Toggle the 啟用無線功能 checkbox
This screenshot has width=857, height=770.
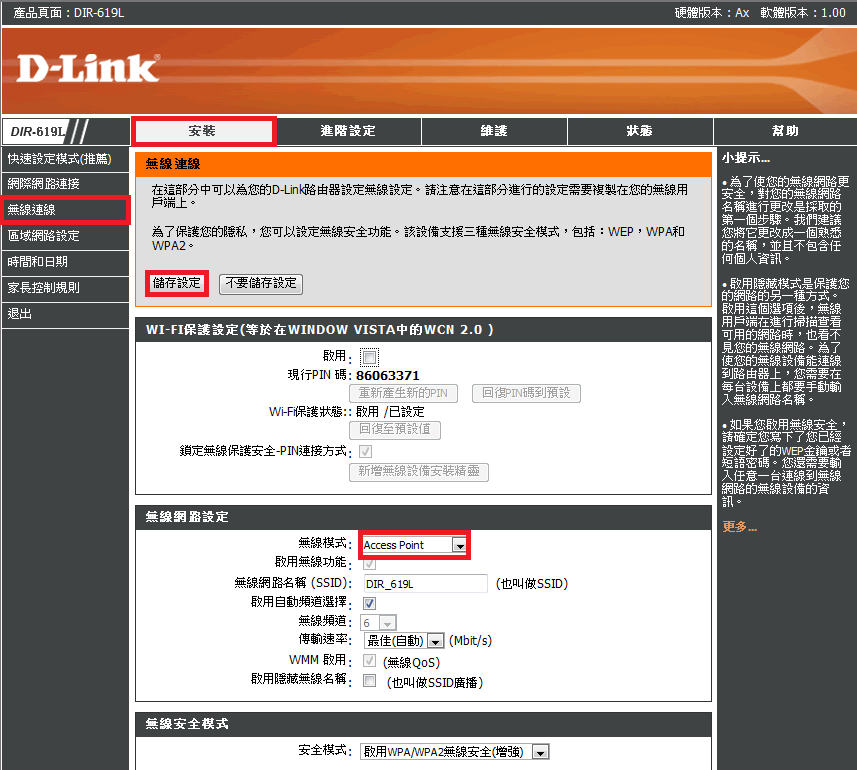coord(369,563)
